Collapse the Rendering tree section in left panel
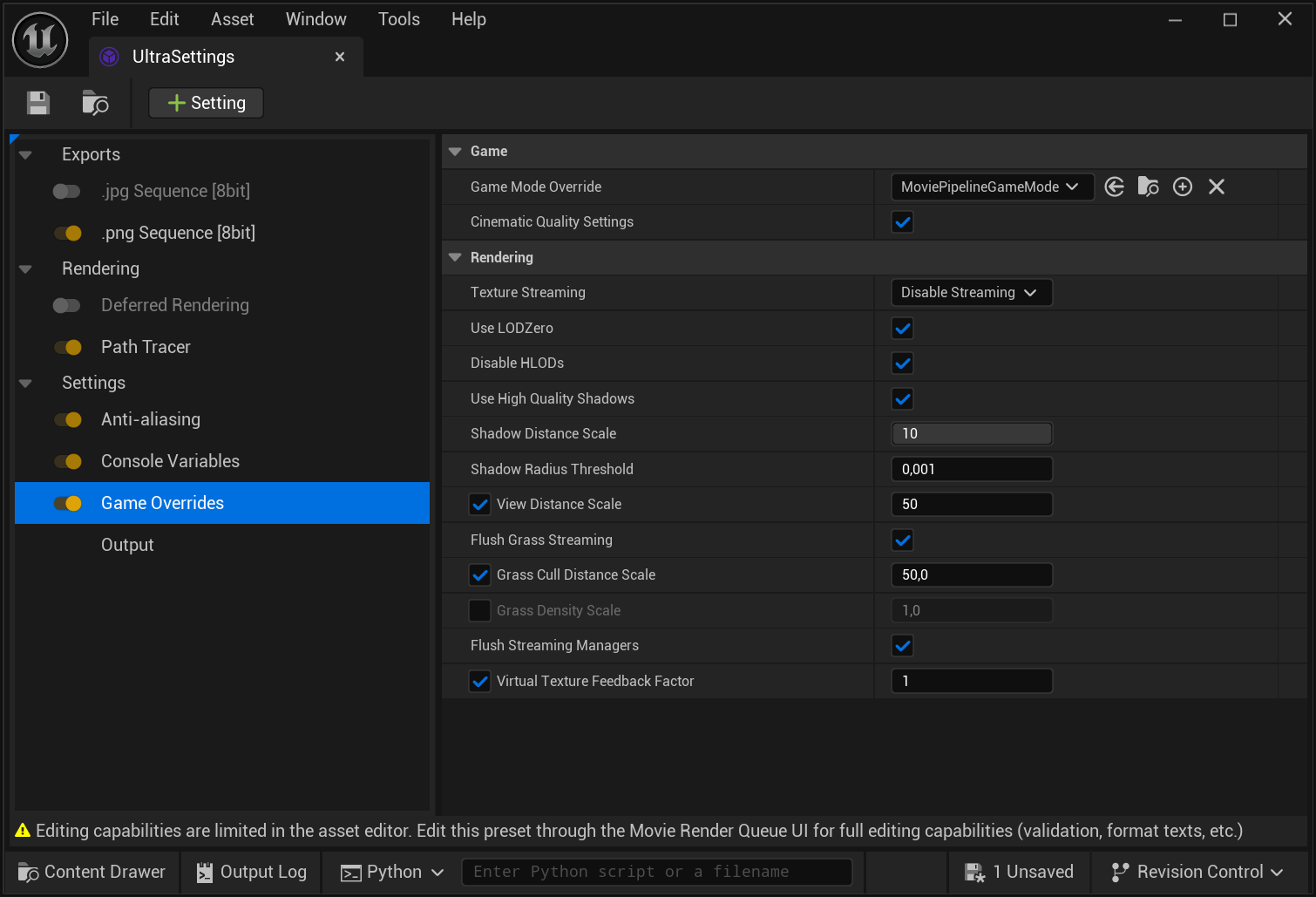The image size is (1316, 897). coord(25,269)
